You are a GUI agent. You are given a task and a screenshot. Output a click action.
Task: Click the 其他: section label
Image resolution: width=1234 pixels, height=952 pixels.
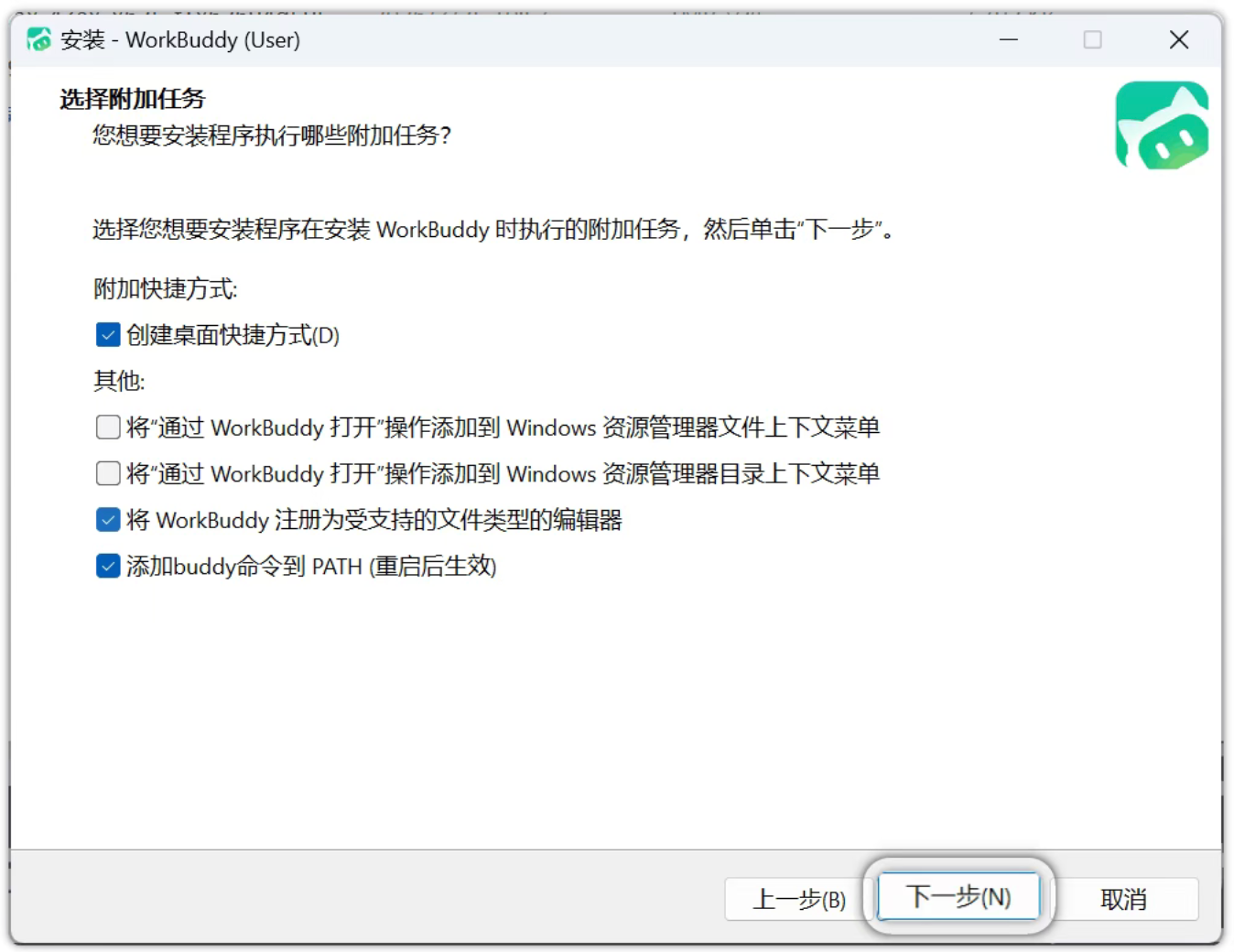(x=119, y=381)
